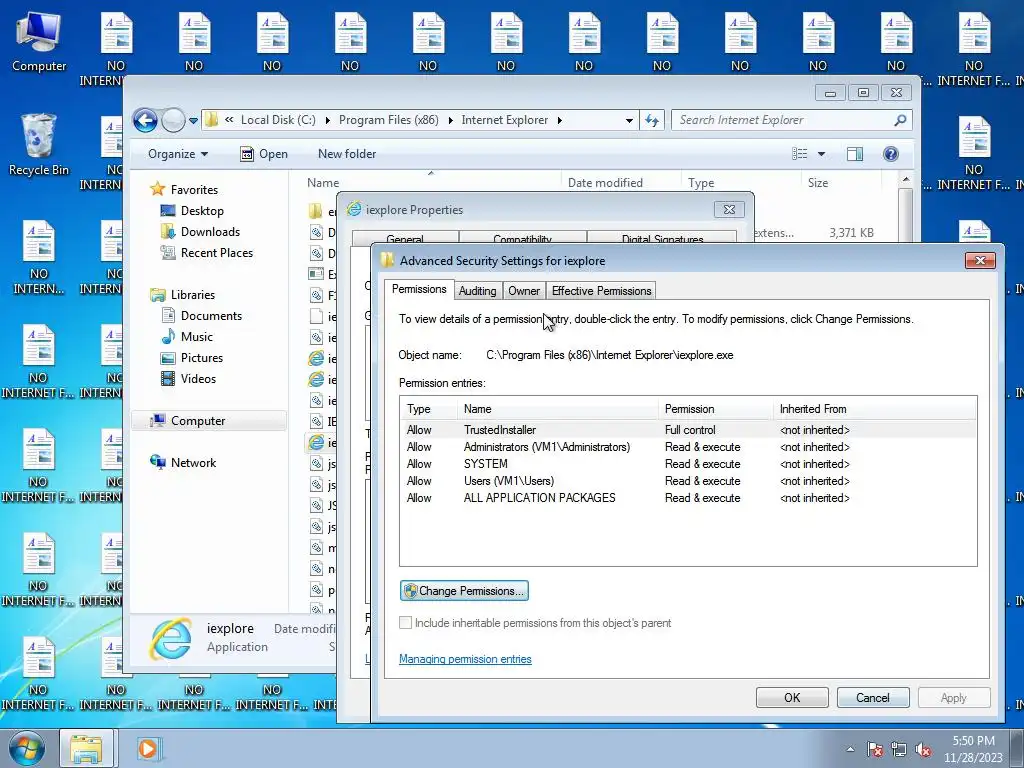Show hidden tray icons arrow
This screenshot has height=768, width=1024.
pyautogui.click(x=850, y=749)
